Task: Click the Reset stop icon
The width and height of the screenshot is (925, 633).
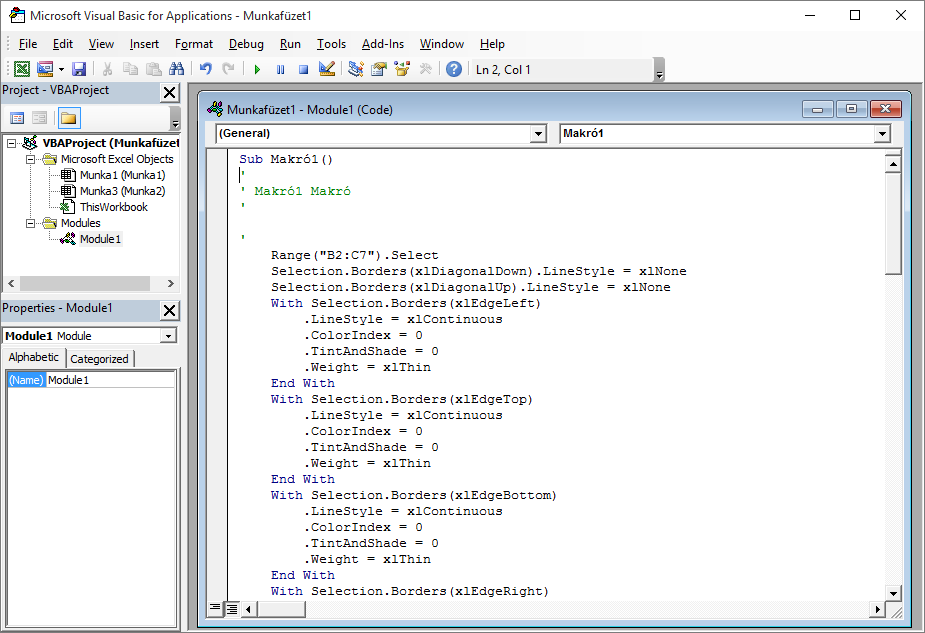Action: click(x=303, y=70)
